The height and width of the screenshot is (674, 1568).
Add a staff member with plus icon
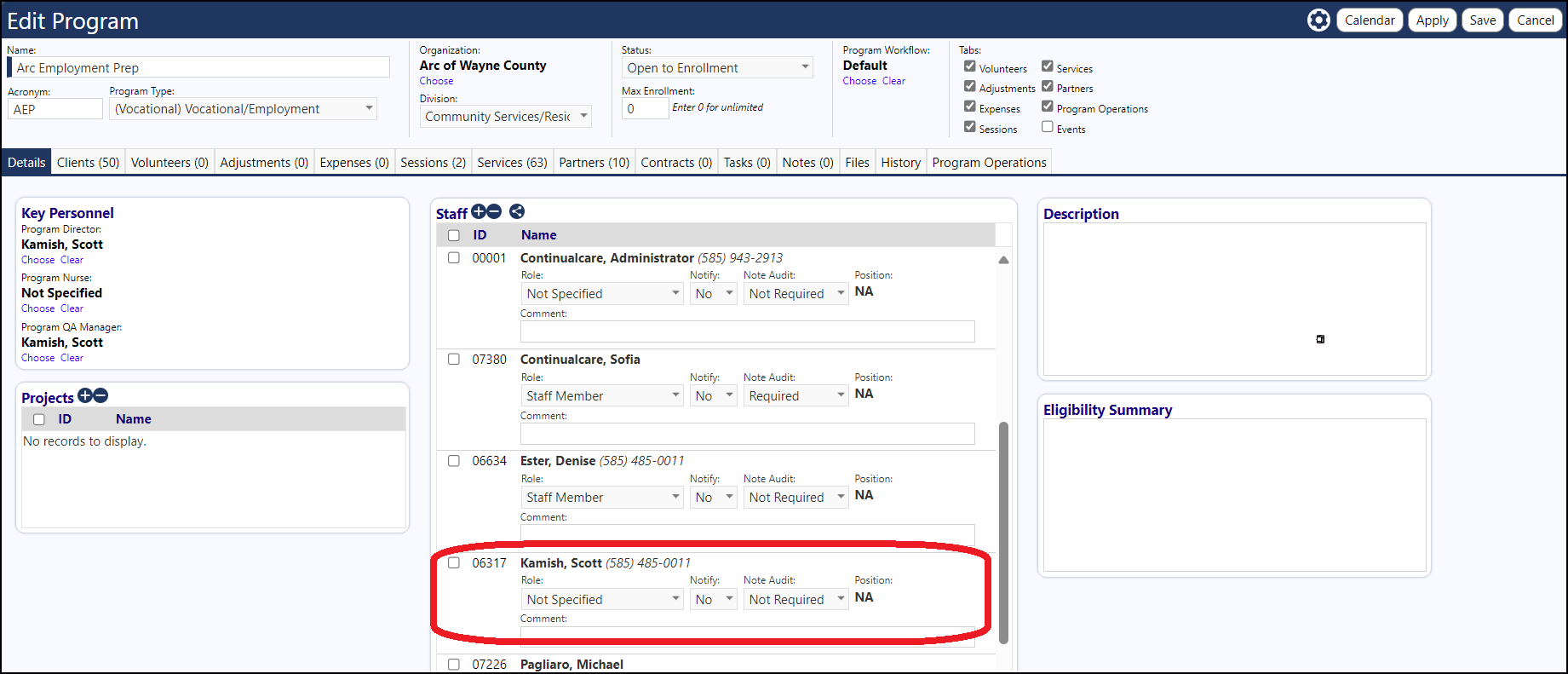[479, 211]
